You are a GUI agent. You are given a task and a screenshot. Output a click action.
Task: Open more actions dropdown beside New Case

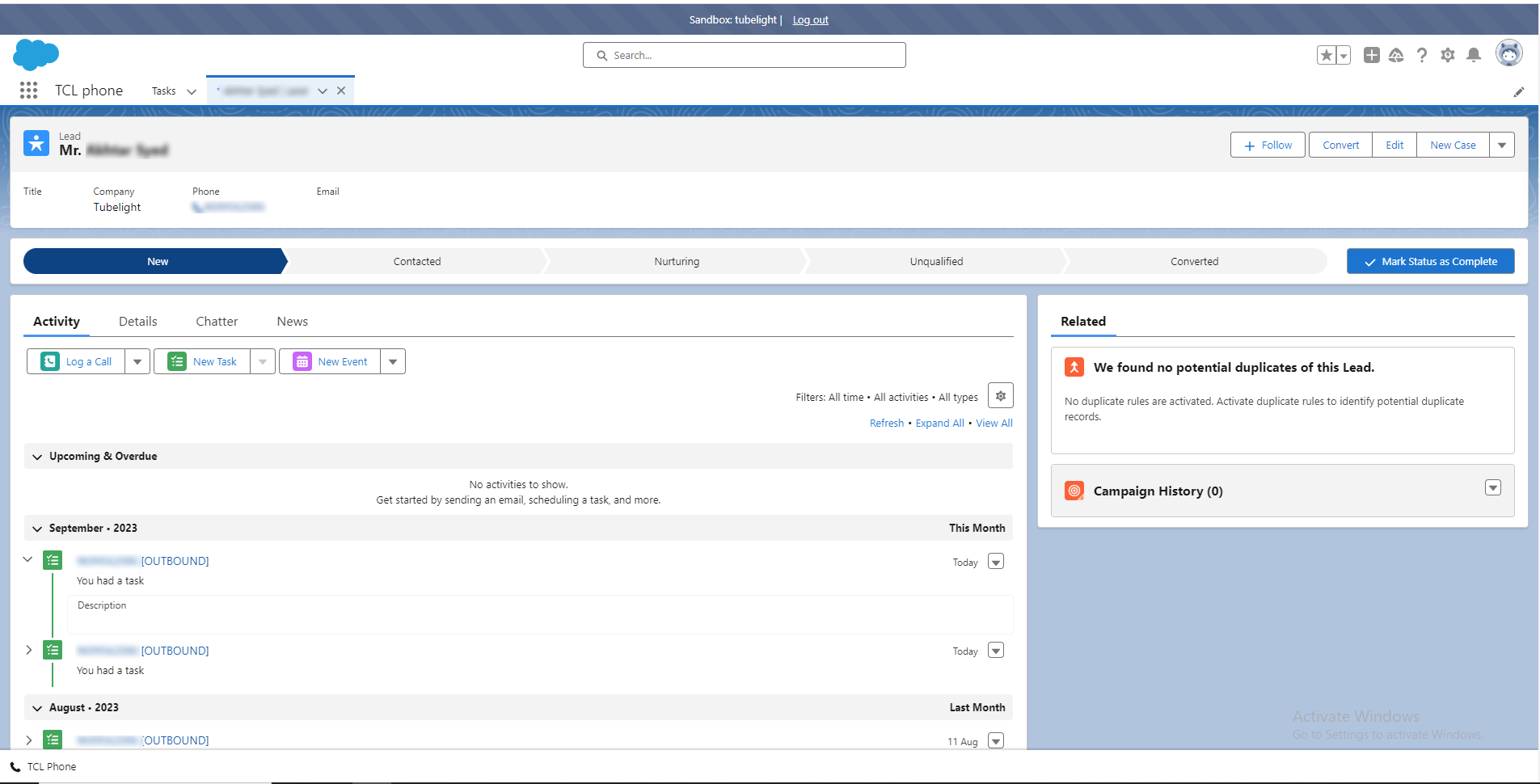1501,145
